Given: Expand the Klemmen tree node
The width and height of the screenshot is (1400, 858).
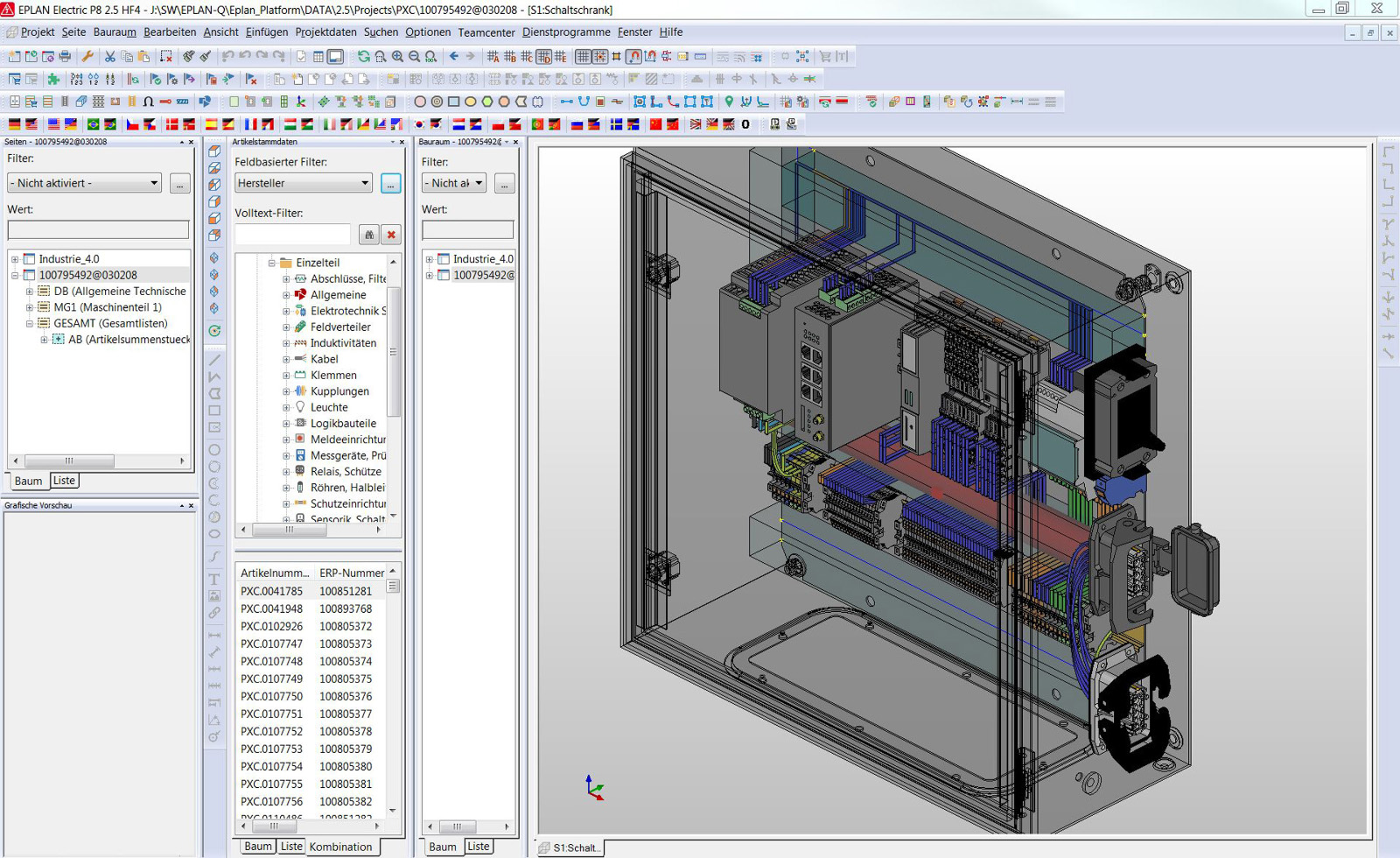Looking at the screenshot, I should pos(286,376).
